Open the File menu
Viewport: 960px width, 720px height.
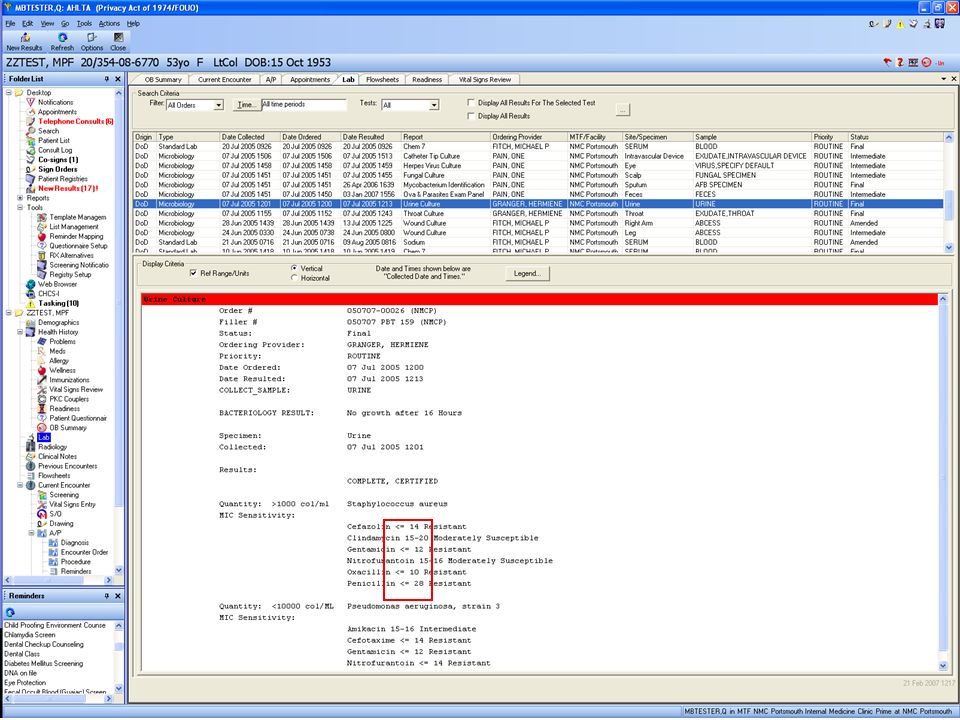(x=10, y=23)
